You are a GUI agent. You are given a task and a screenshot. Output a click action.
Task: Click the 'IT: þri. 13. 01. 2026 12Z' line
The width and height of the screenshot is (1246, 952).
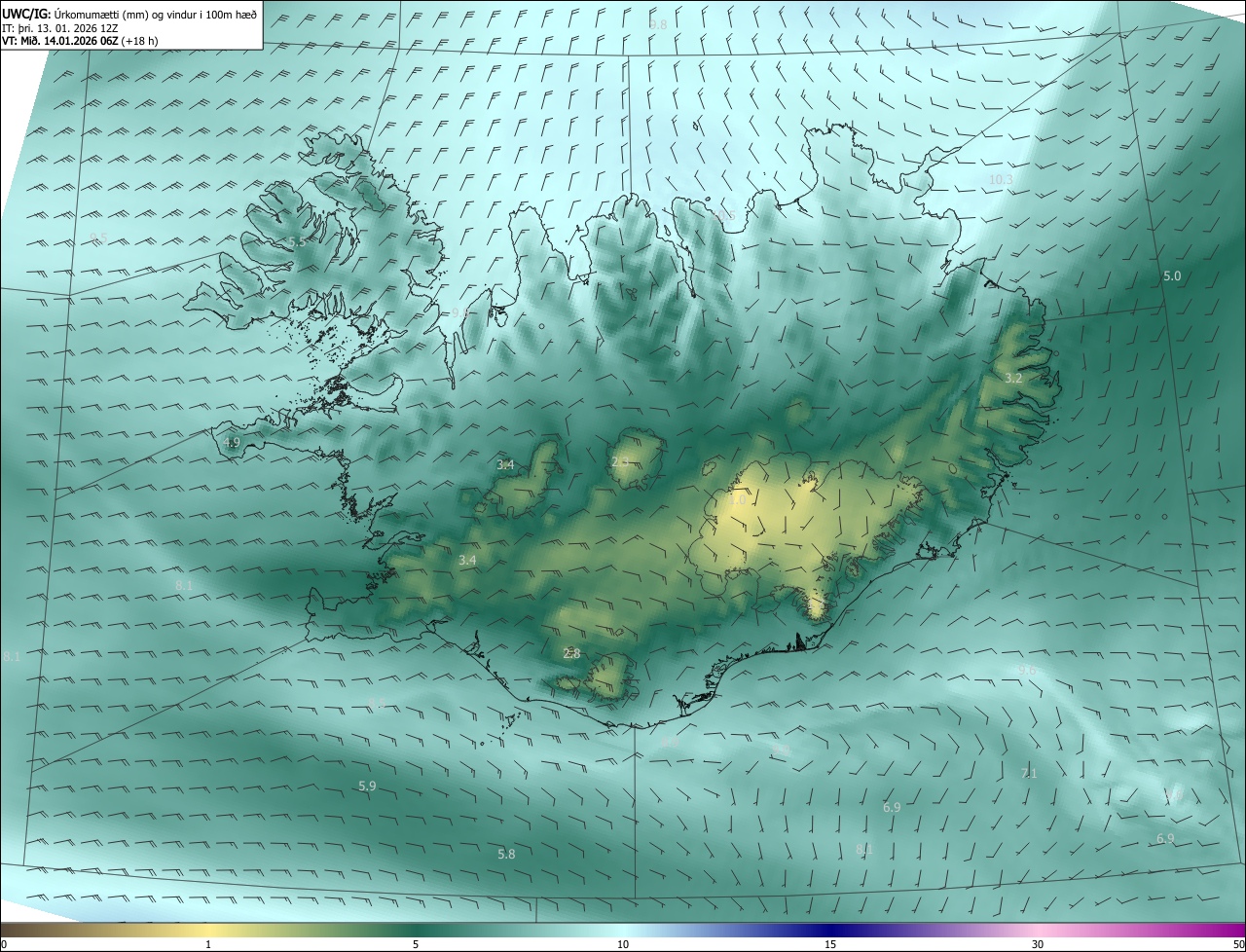(60, 28)
